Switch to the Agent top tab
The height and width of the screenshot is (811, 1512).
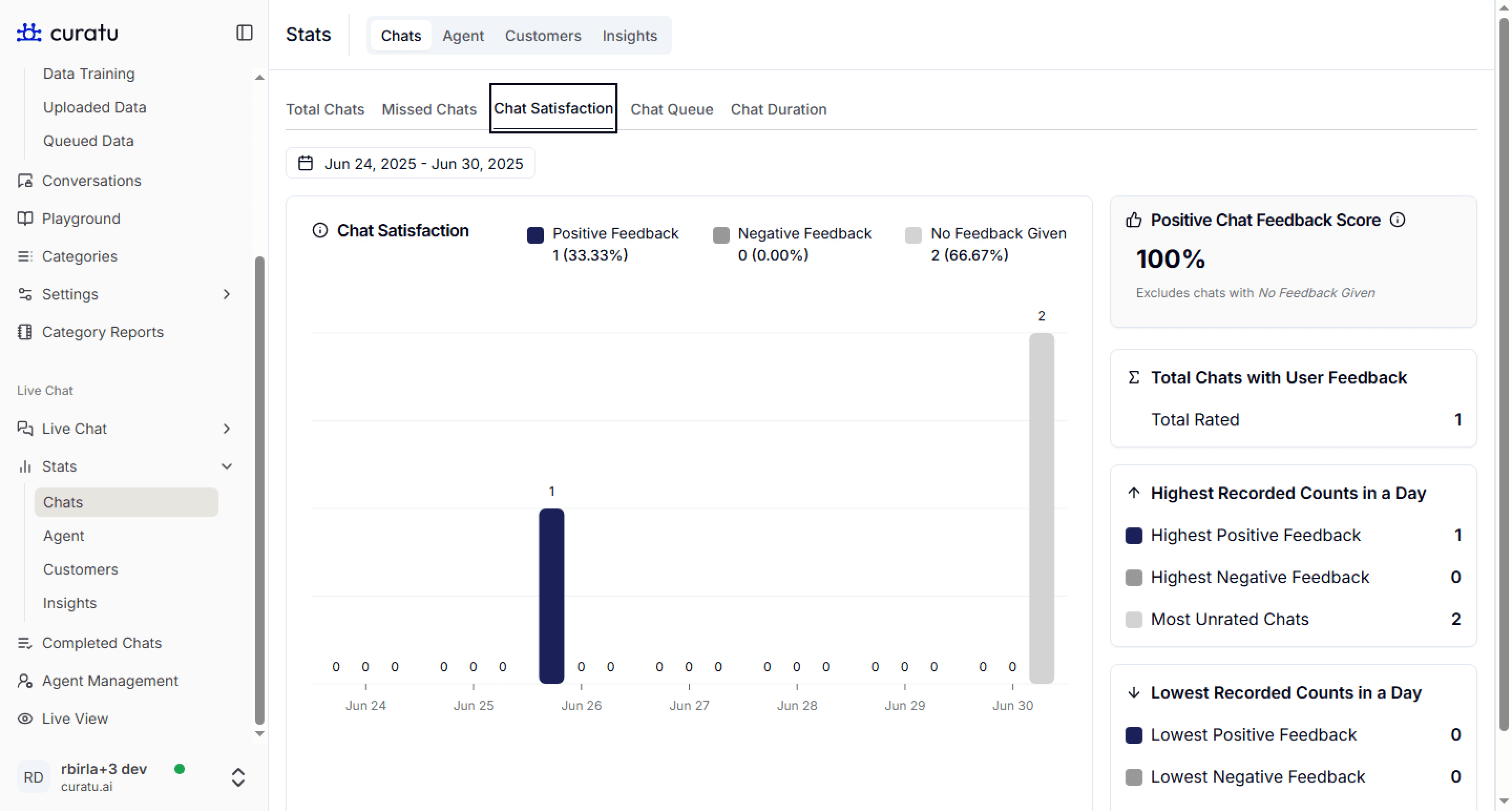pyautogui.click(x=463, y=35)
